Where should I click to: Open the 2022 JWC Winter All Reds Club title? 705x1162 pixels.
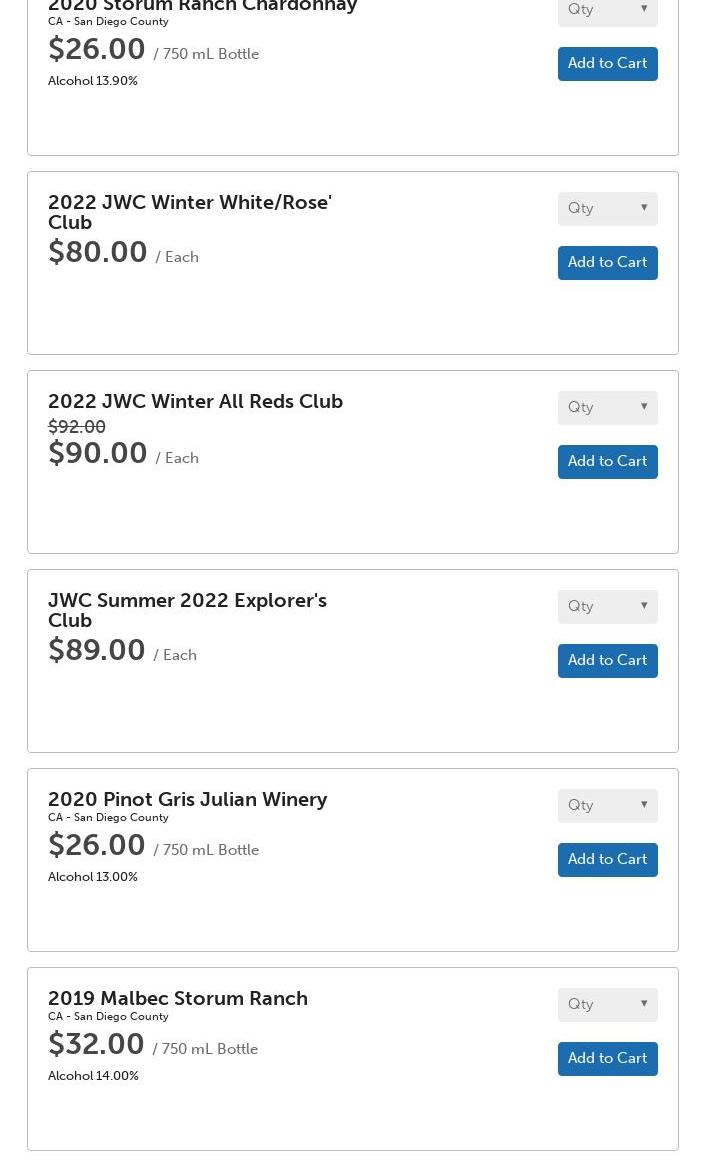point(195,401)
